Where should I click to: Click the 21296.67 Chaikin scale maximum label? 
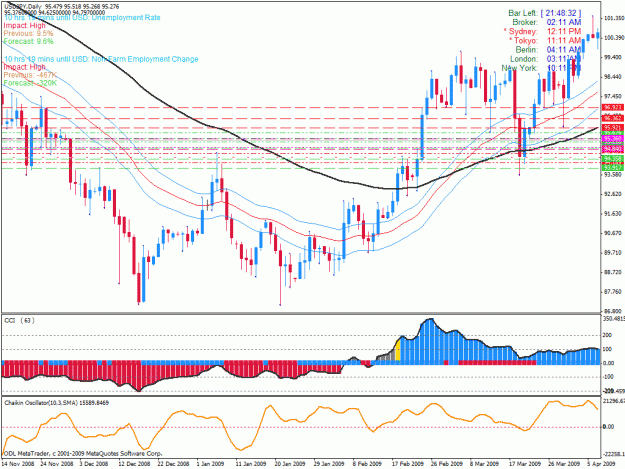(x=614, y=400)
